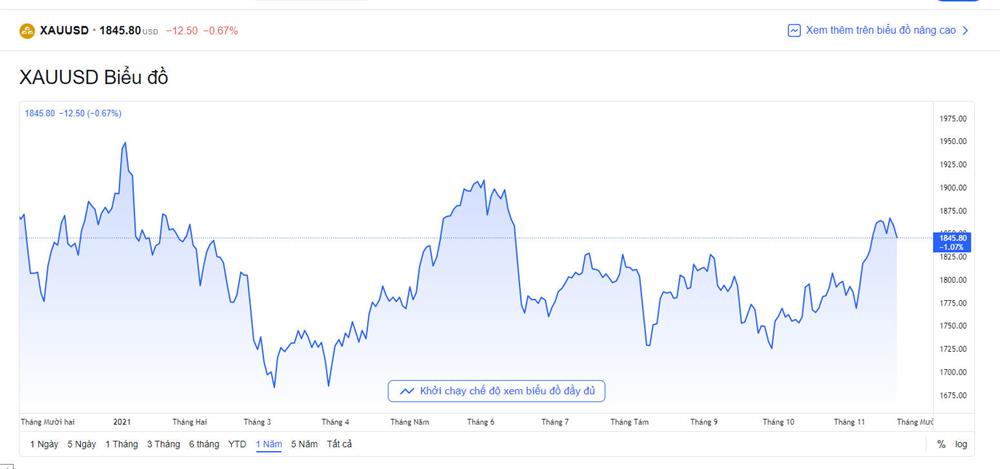Select Tất cả to show all data
1000x469 pixels.
tap(340, 444)
